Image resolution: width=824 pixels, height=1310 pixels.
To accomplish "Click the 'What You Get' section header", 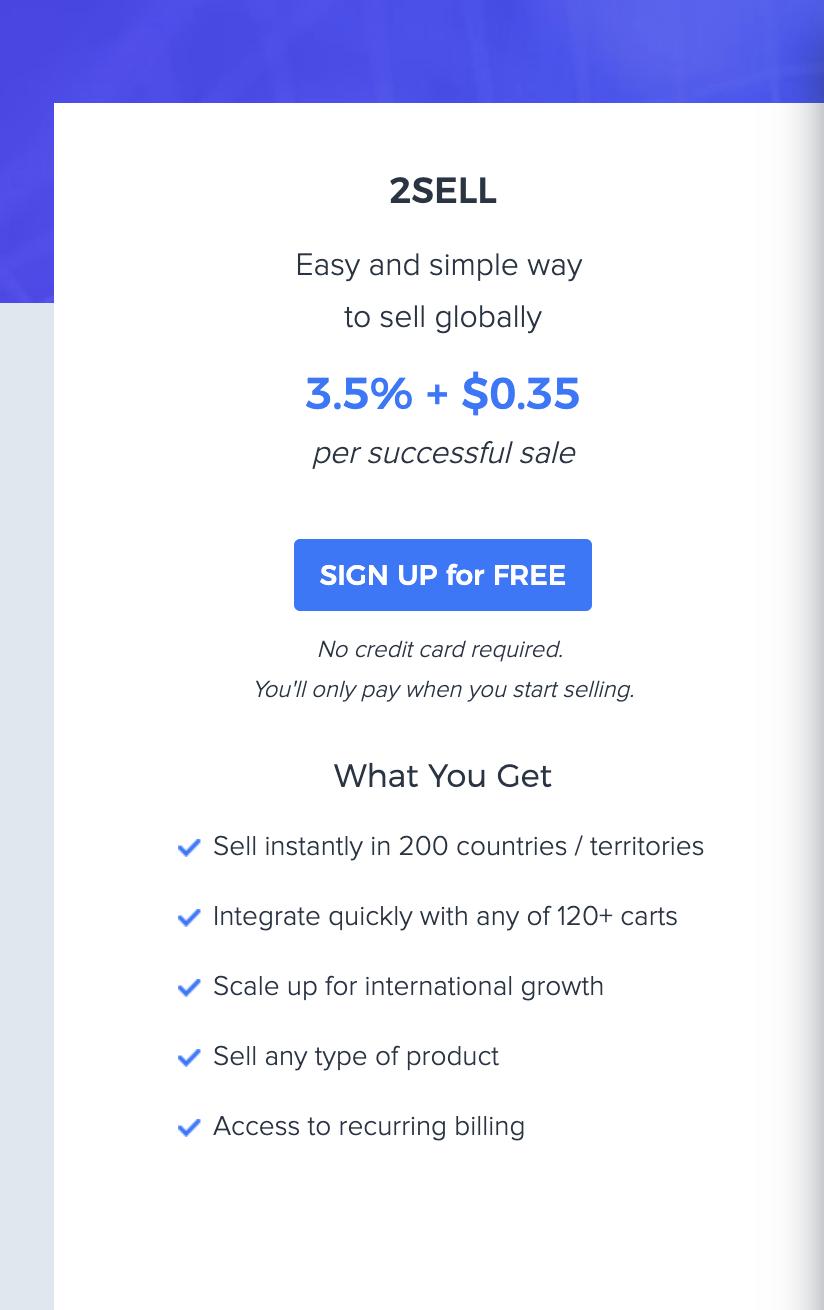I will click(442, 776).
